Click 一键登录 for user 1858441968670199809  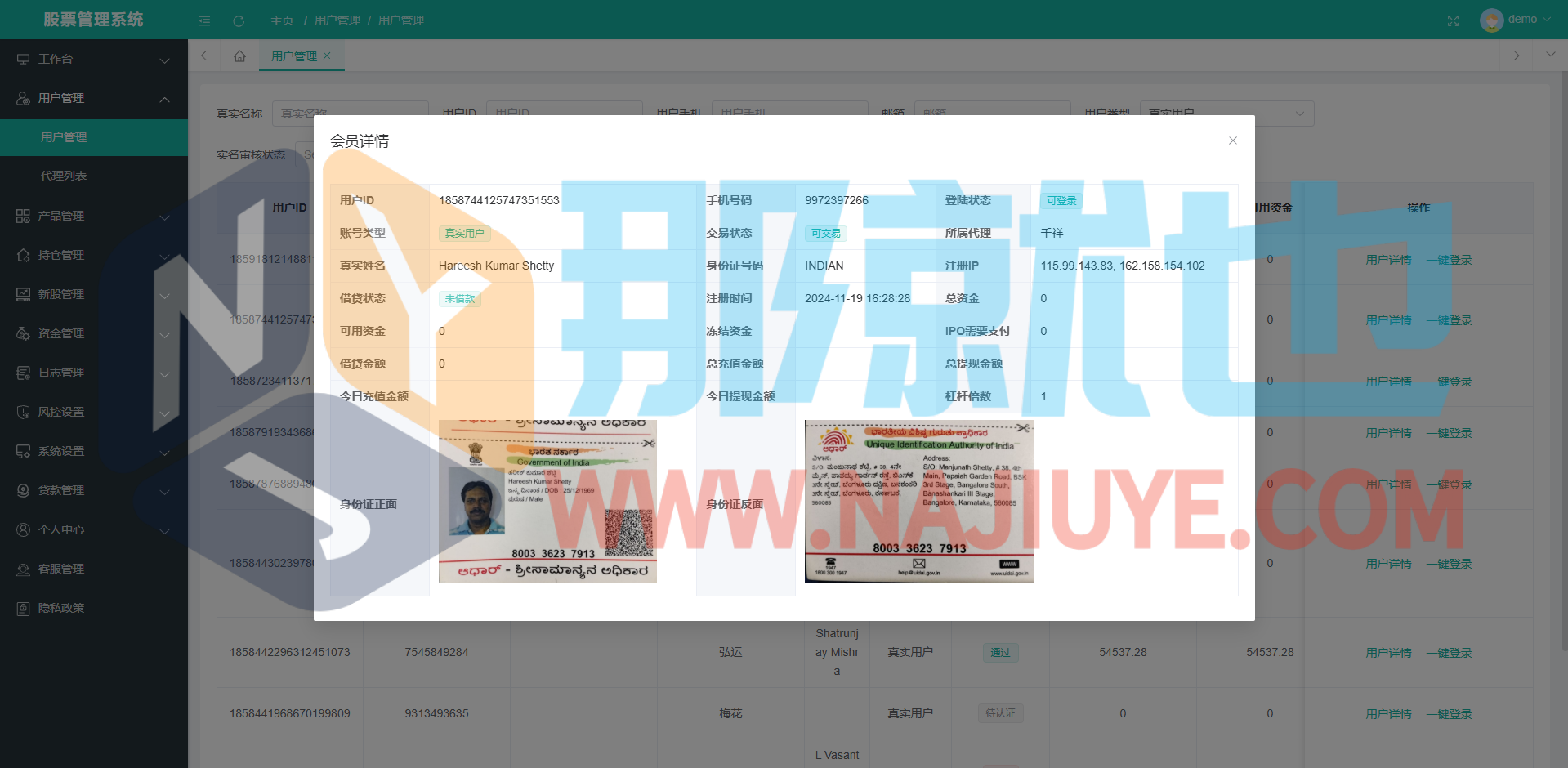tap(1449, 714)
